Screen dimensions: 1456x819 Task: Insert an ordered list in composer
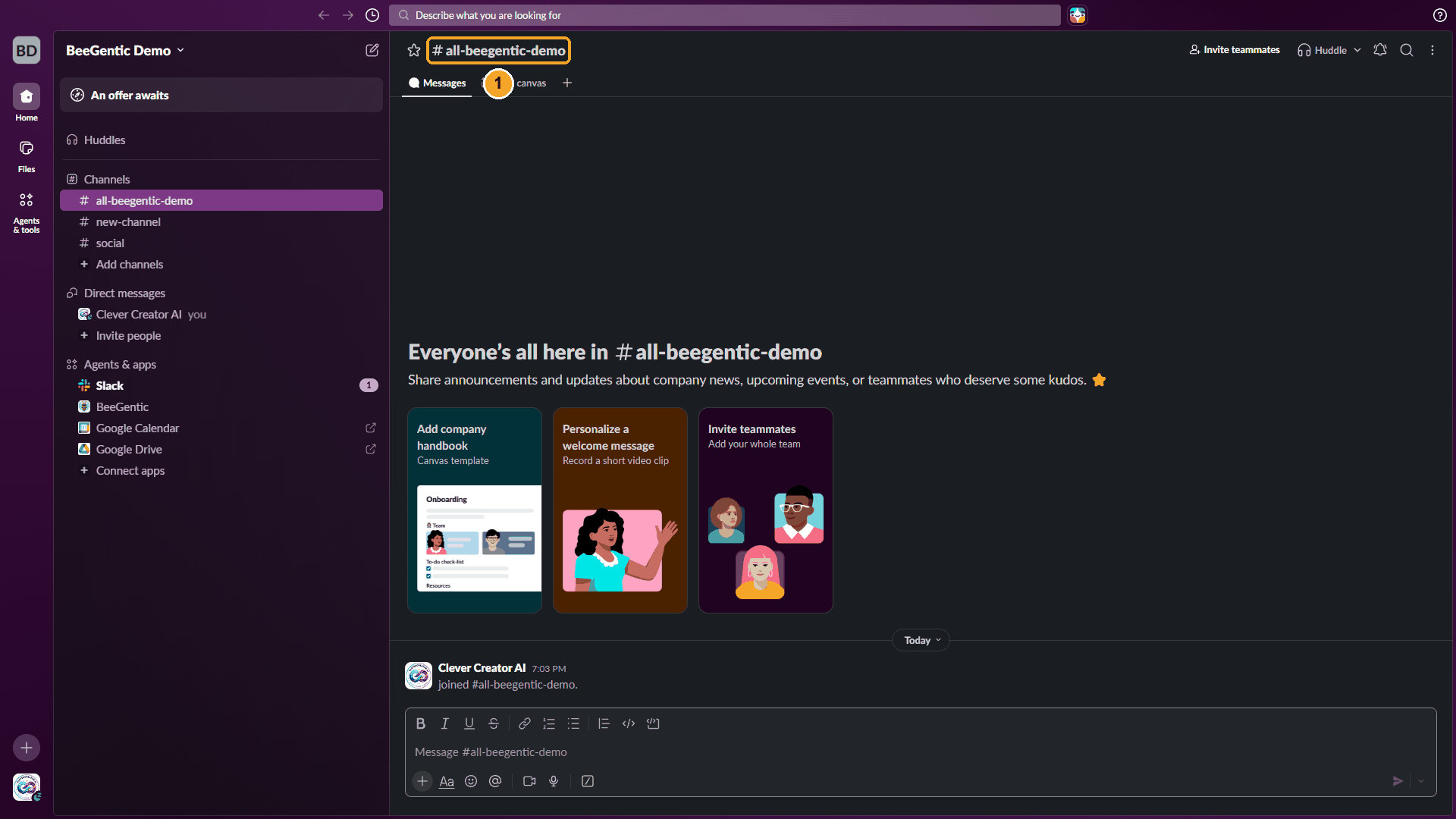pyautogui.click(x=549, y=723)
